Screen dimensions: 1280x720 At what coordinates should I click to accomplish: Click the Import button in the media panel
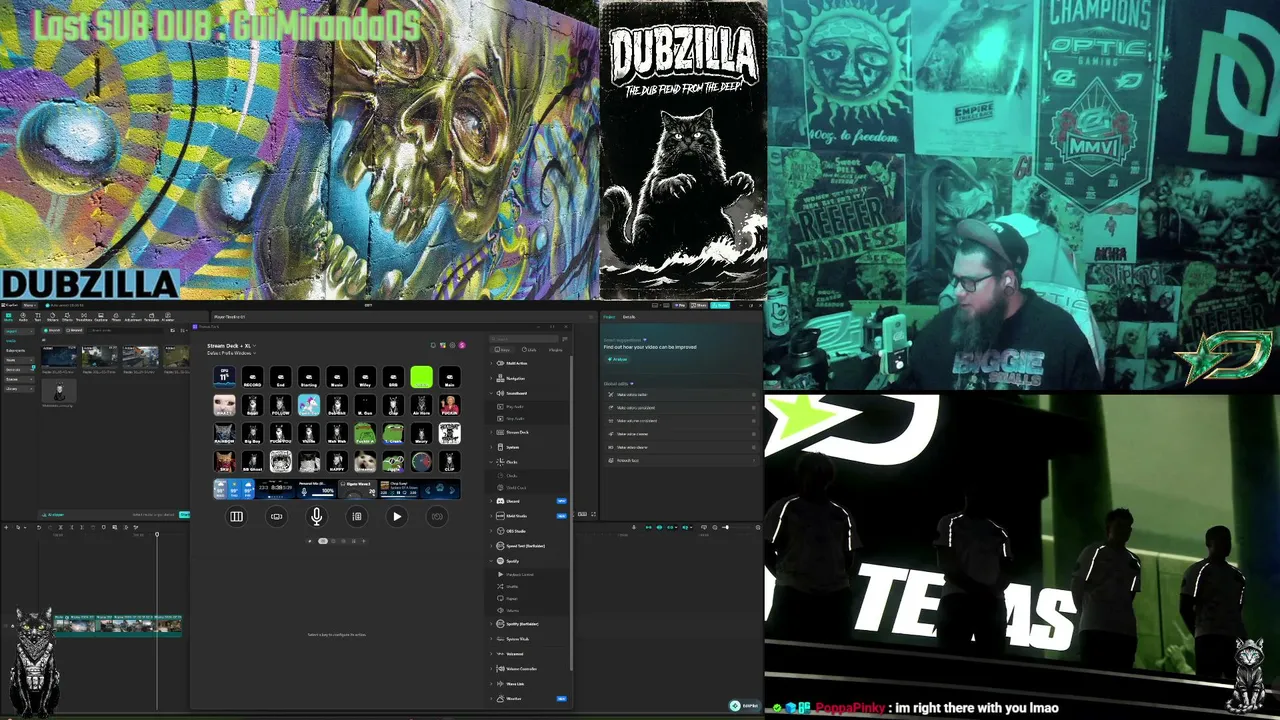point(50,330)
